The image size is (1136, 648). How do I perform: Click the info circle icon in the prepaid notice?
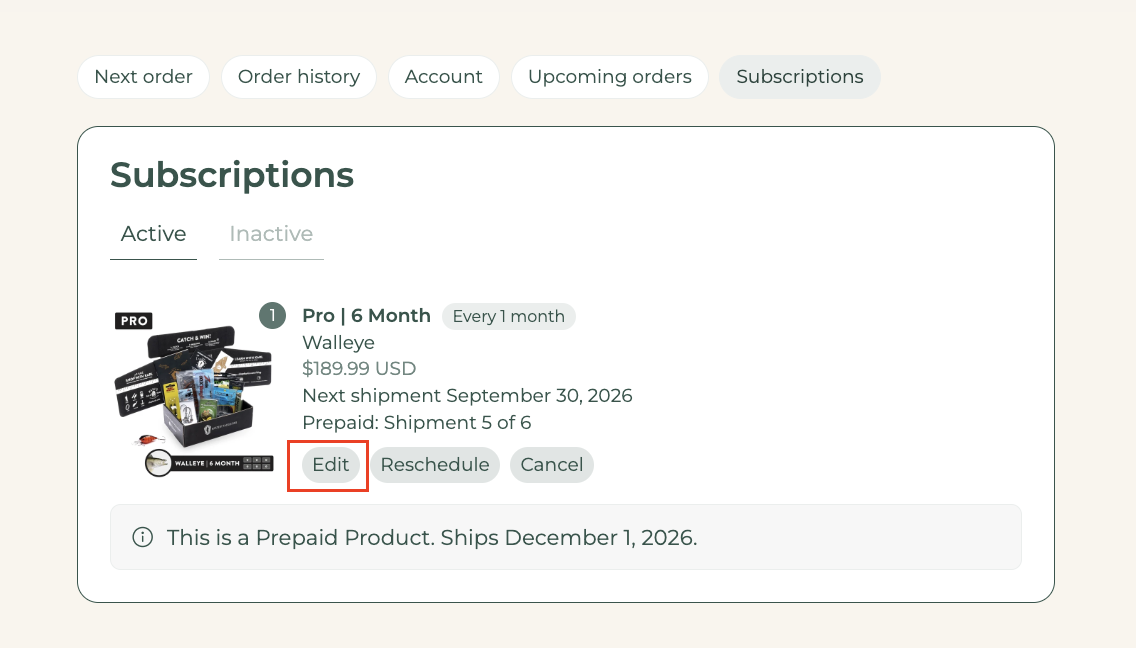(143, 537)
